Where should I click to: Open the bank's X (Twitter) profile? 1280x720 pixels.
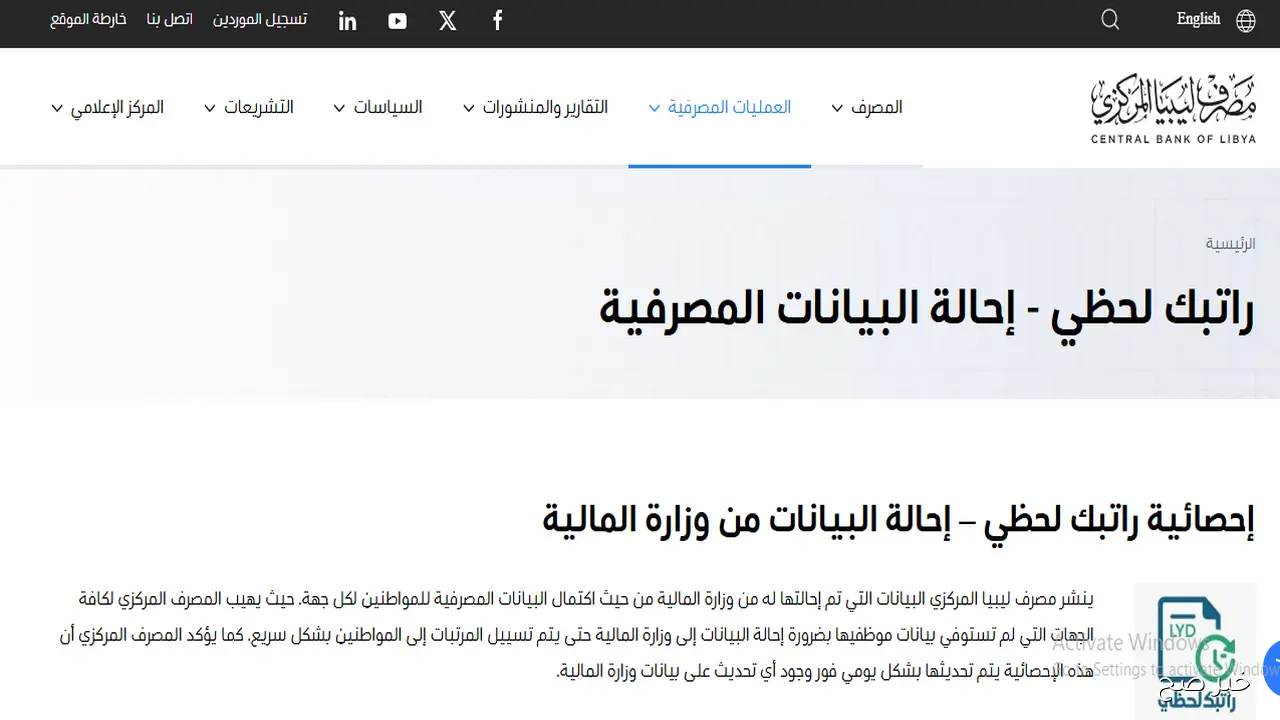tap(447, 20)
